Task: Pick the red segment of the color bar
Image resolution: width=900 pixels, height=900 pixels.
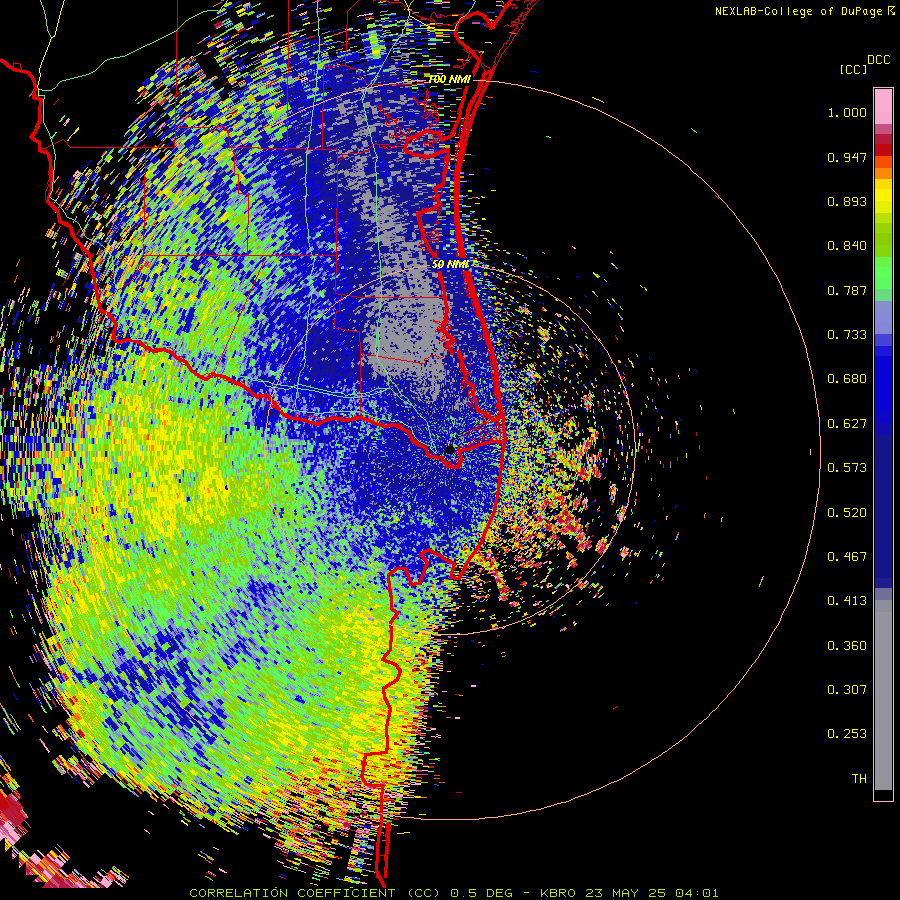Action: [883, 149]
